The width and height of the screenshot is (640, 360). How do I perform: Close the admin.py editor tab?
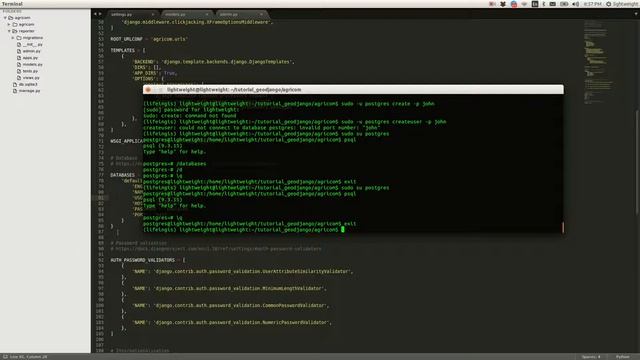(x=261, y=14)
